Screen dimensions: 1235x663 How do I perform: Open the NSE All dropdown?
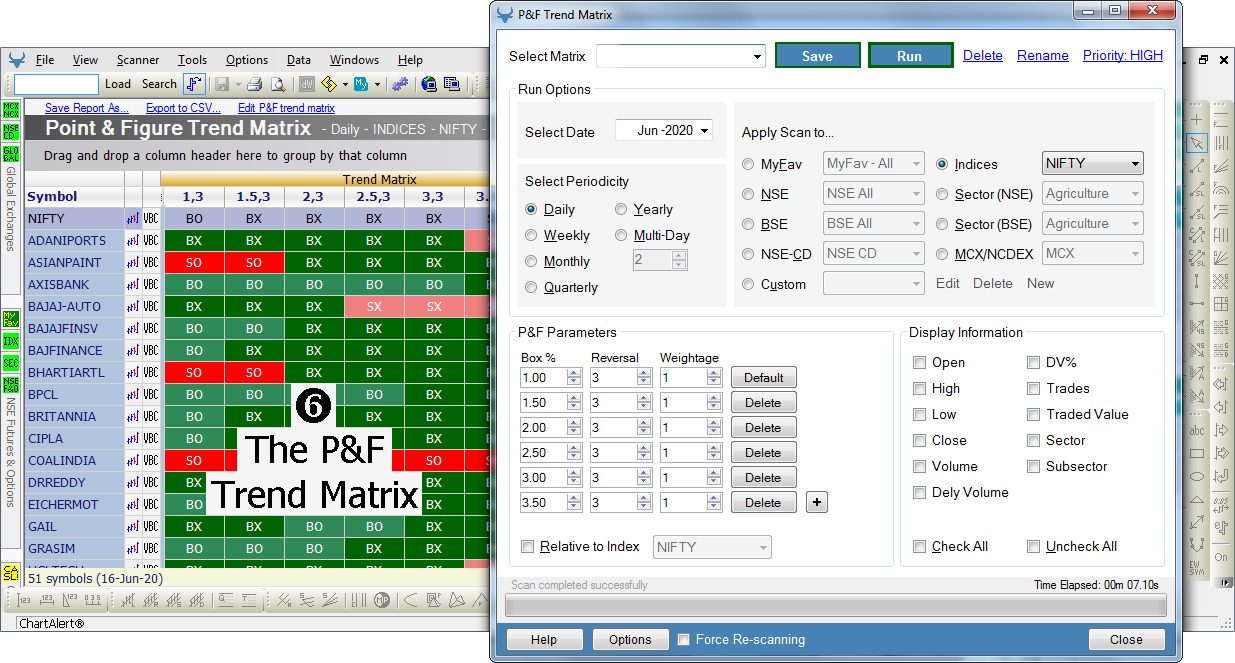(x=873, y=193)
